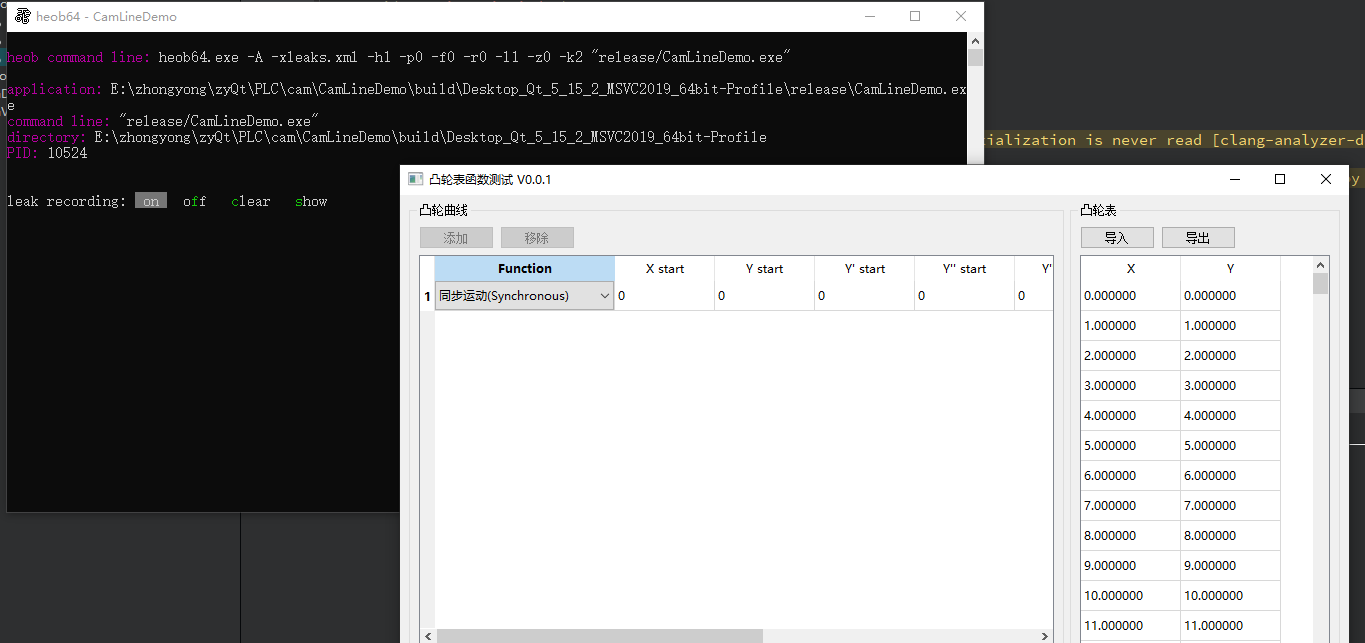Viewport: 1365px width, 643px height.
Task: Turn leak recording on
Action: 151,201
